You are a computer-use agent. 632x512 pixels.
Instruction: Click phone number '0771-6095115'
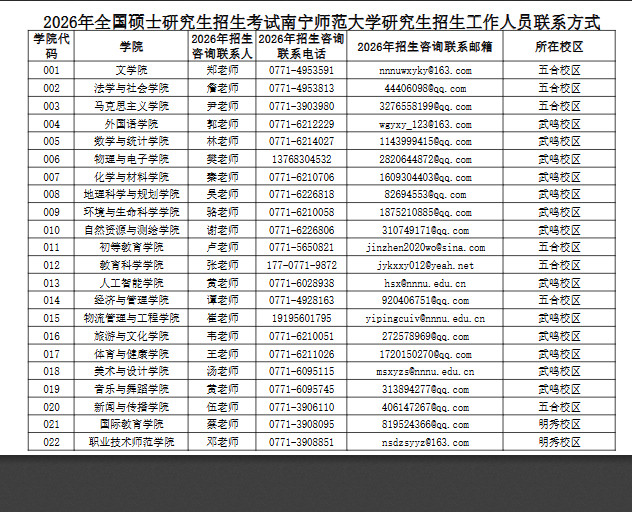[301, 371]
